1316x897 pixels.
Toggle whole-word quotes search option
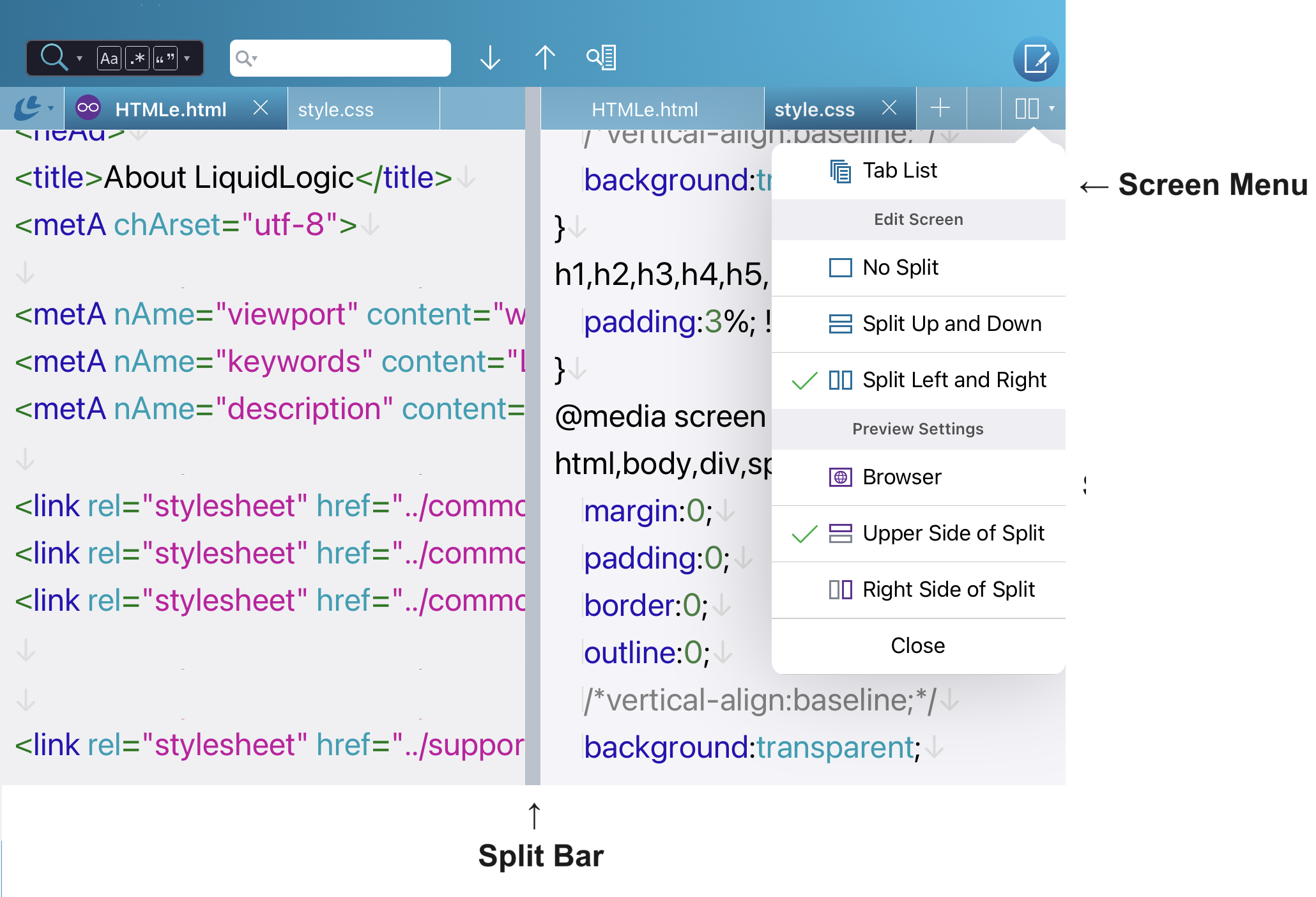pyautogui.click(x=165, y=59)
